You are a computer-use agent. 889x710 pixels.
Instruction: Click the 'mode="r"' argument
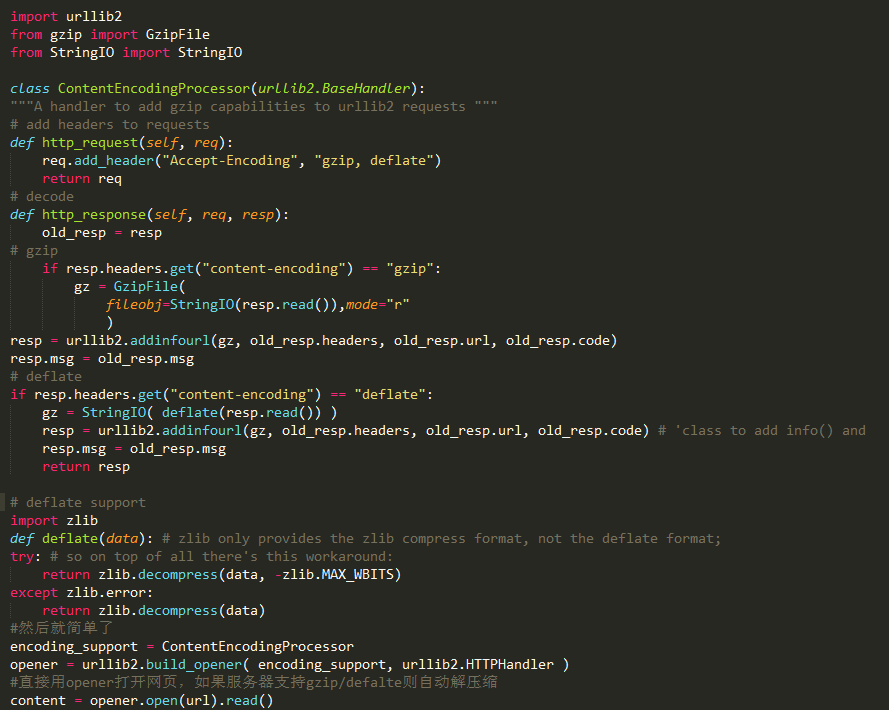point(378,305)
